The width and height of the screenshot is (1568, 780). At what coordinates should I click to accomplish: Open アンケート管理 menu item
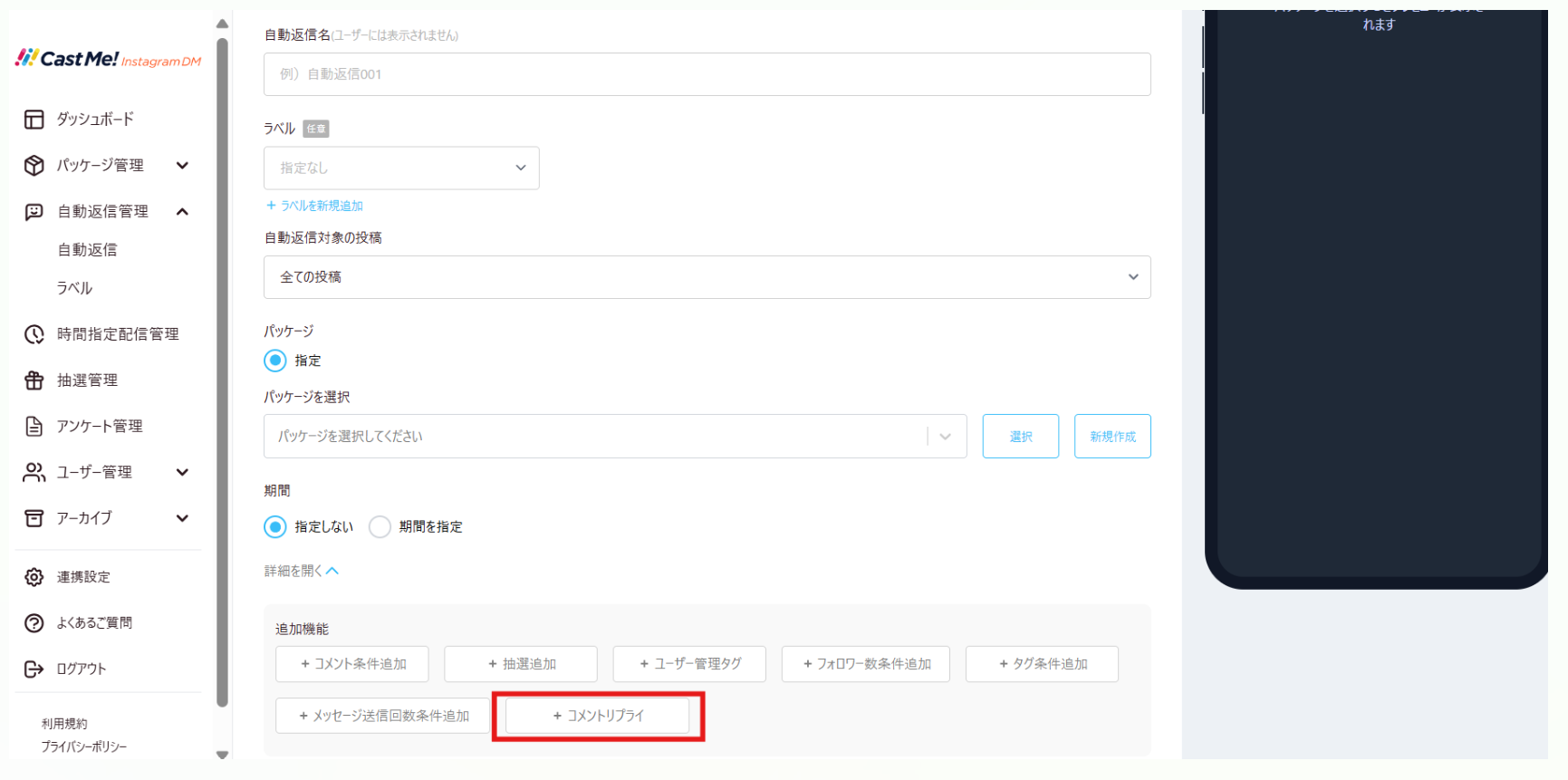tap(100, 427)
